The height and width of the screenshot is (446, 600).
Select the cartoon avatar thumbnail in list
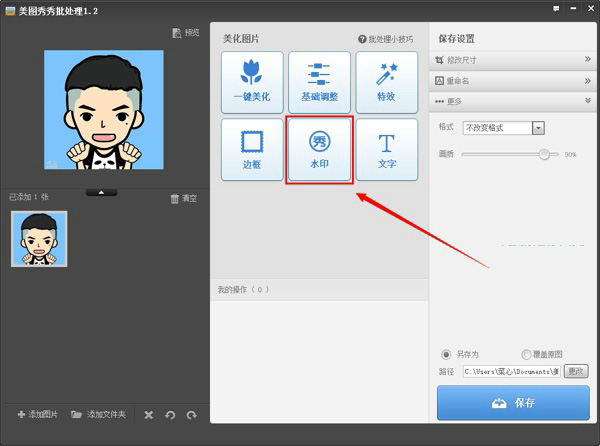39,239
